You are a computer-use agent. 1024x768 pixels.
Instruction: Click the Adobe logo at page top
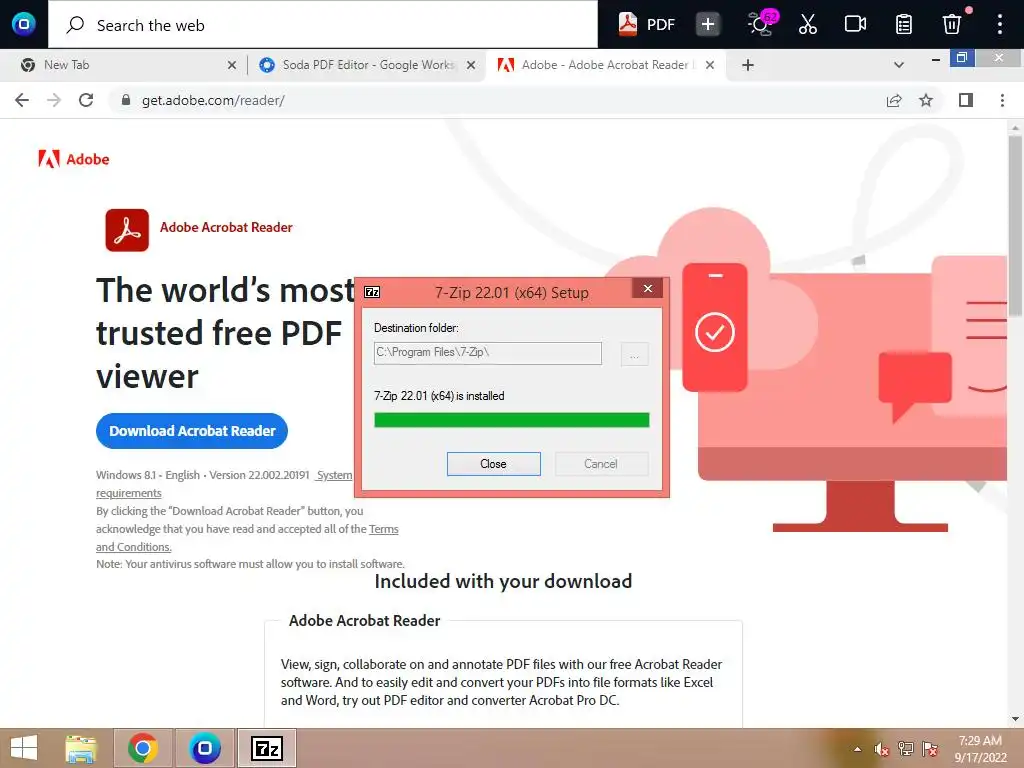tap(74, 159)
